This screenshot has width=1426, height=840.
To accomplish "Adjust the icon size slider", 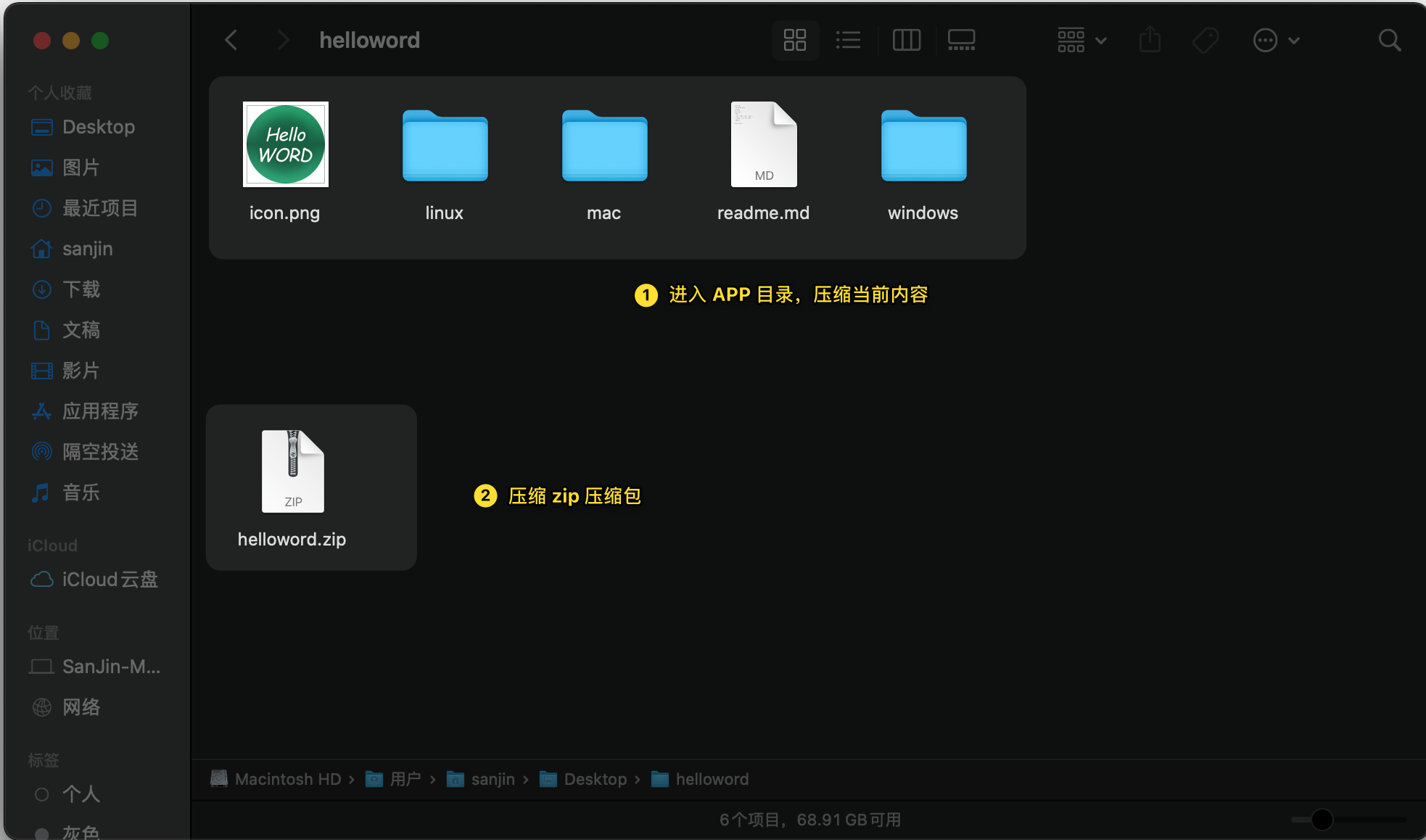I will pyautogui.click(x=1322, y=820).
